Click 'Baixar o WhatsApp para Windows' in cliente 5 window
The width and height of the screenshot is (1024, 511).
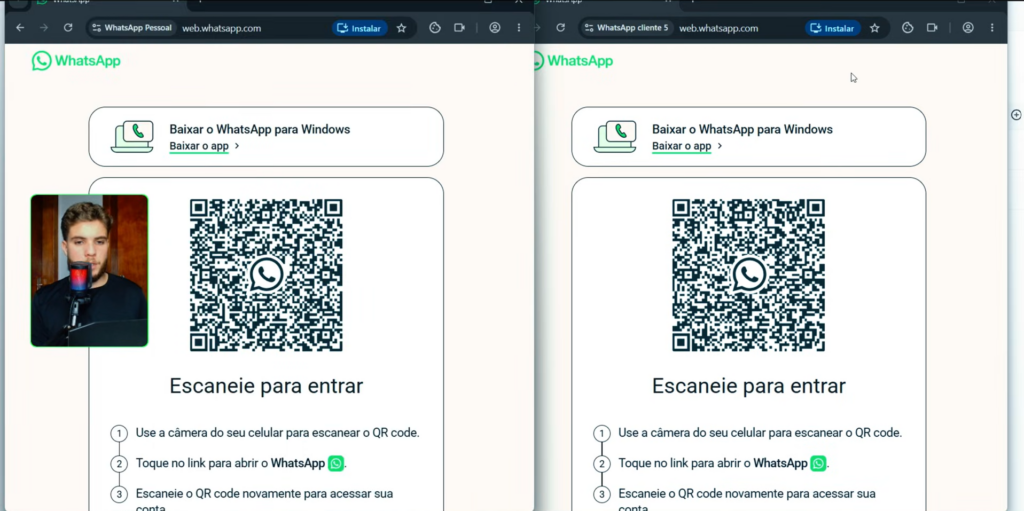point(743,129)
